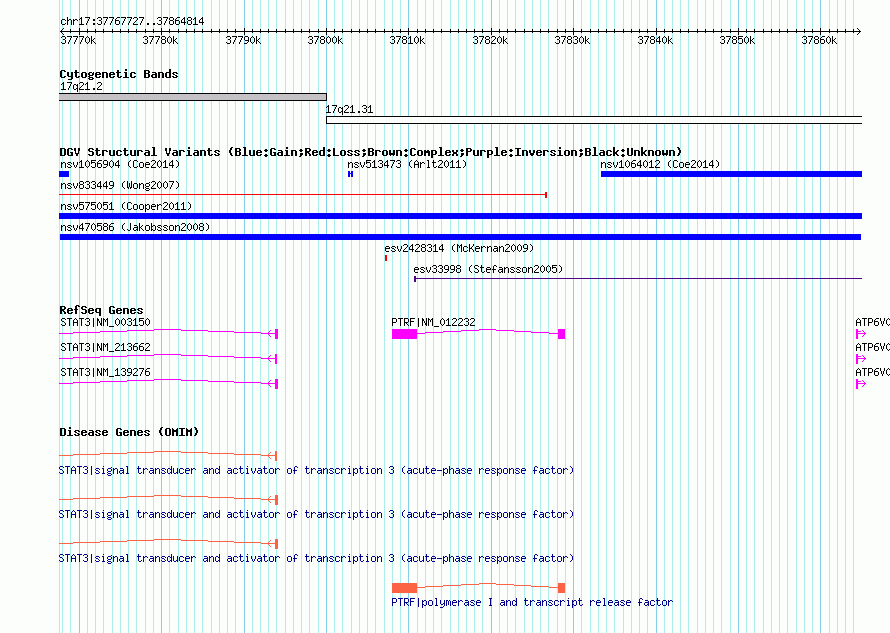The width and height of the screenshot is (890, 633).
Task: Select the large orange PTRF exon in Disease Genes
Action: (405, 588)
